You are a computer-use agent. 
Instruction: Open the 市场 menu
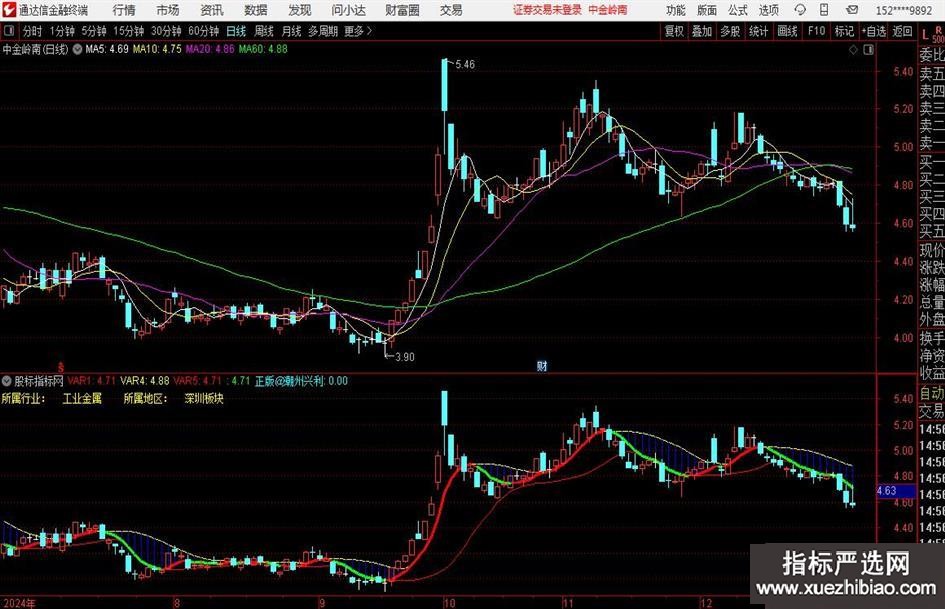click(168, 10)
